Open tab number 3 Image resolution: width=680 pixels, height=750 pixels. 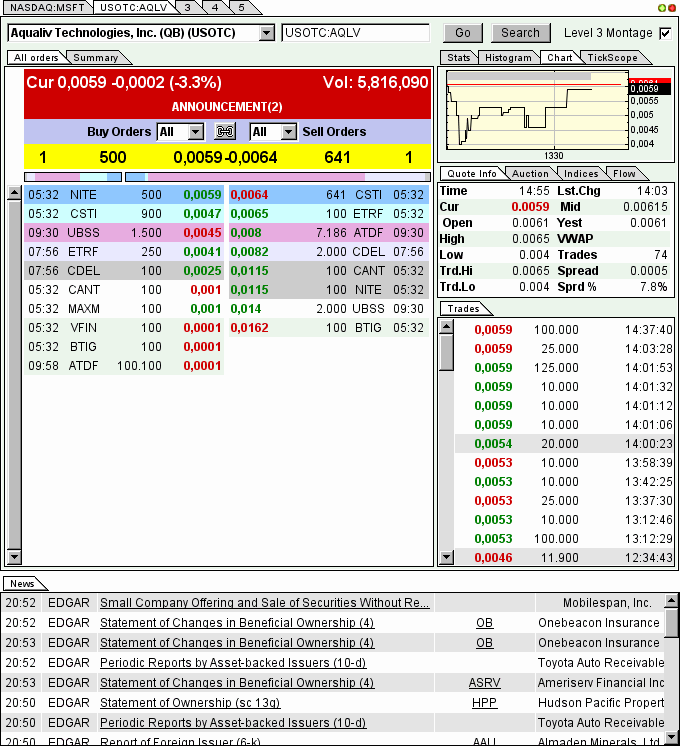coord(188,8)
